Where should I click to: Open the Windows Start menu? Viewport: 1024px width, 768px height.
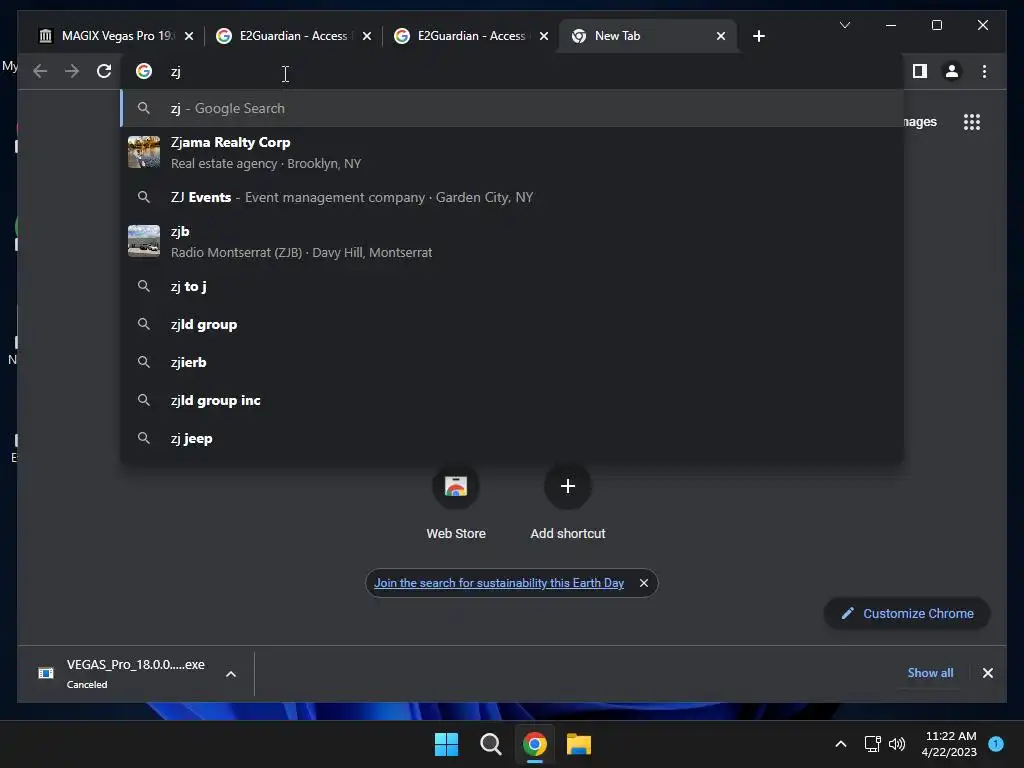pos(447,744)
